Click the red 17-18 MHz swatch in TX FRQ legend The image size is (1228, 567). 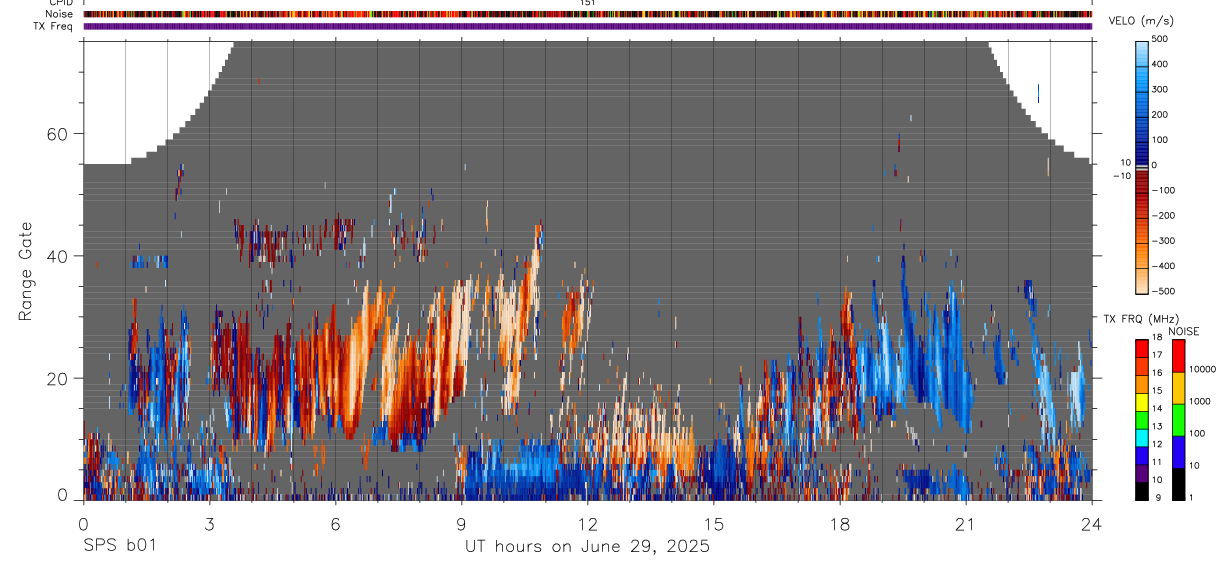[x=1142, y=349]
